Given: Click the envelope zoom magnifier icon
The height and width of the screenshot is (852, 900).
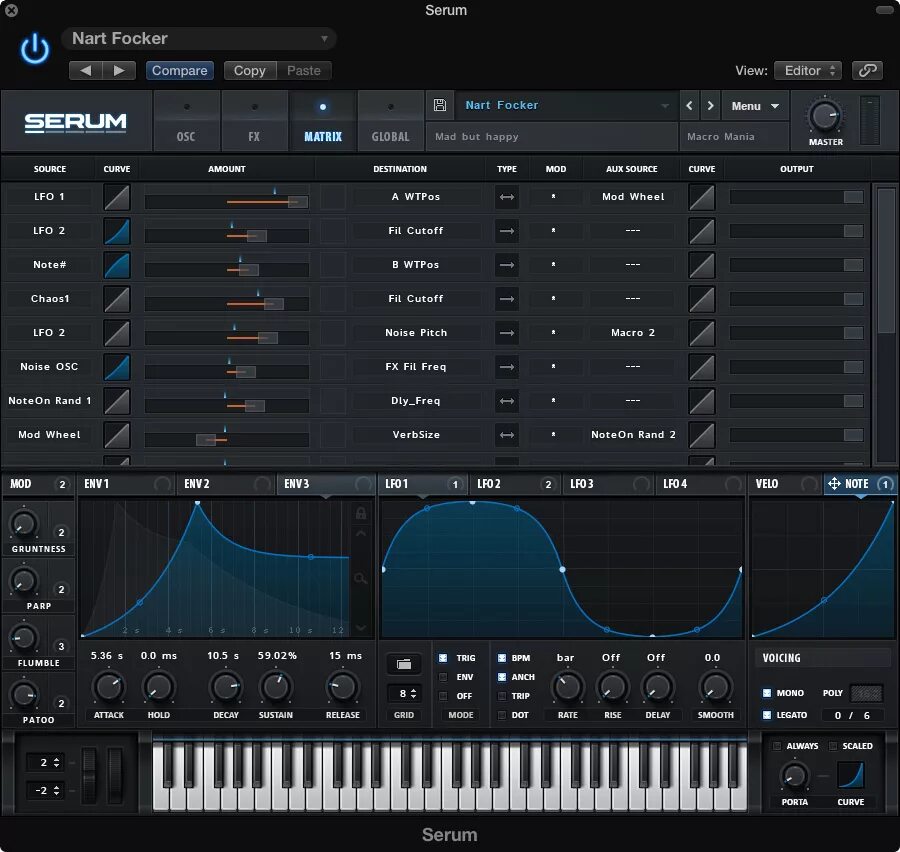Looking at the screenshot, I should point(360,579).
